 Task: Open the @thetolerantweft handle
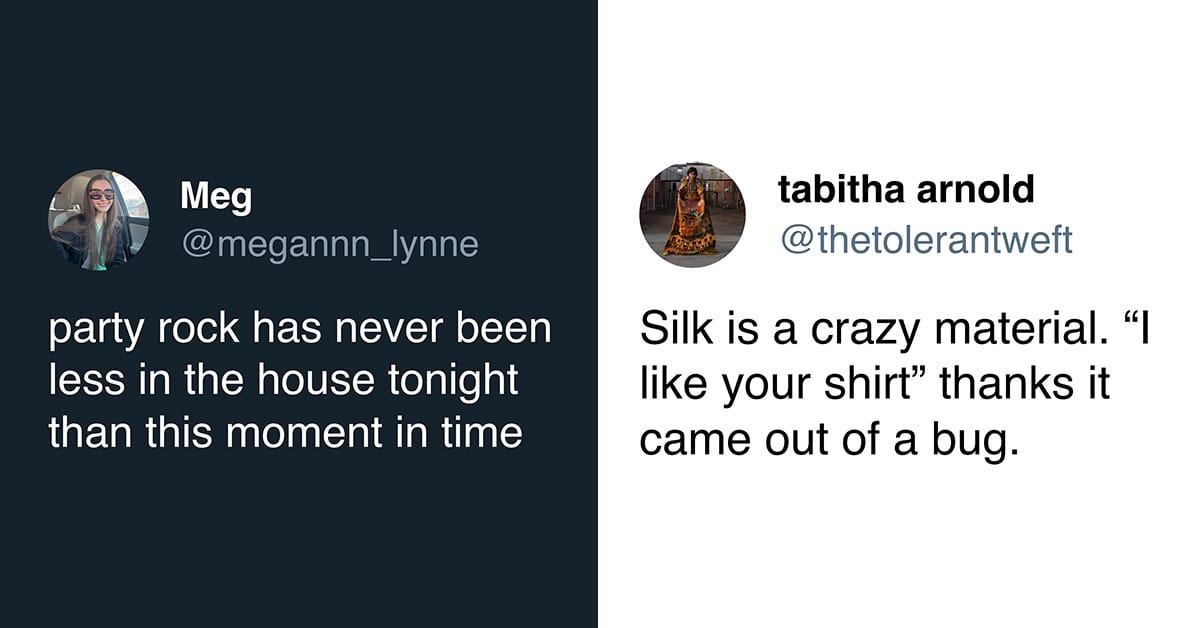(x=925, y=239)
